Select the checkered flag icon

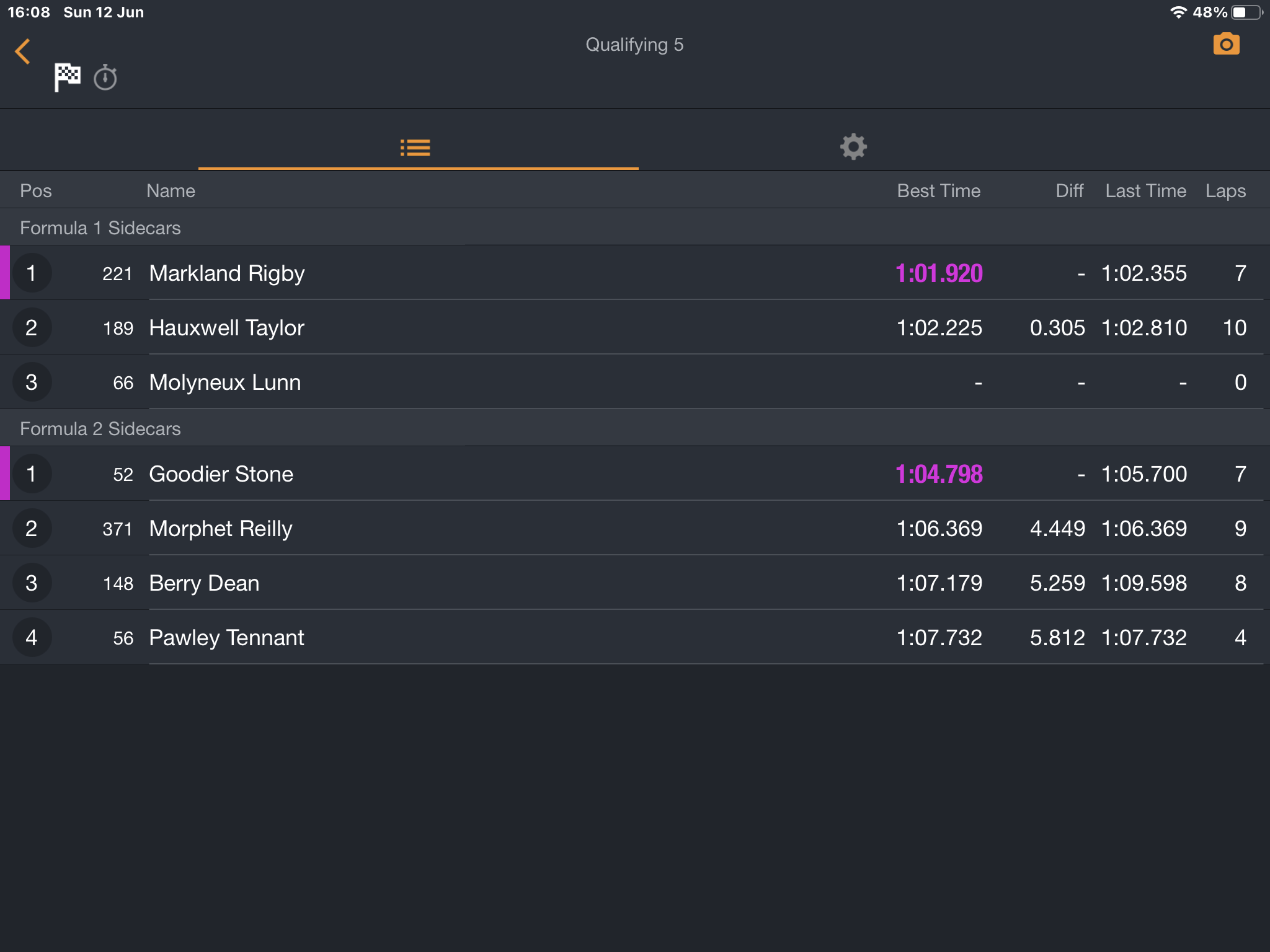pyautogui.click(x=68, y=77)
